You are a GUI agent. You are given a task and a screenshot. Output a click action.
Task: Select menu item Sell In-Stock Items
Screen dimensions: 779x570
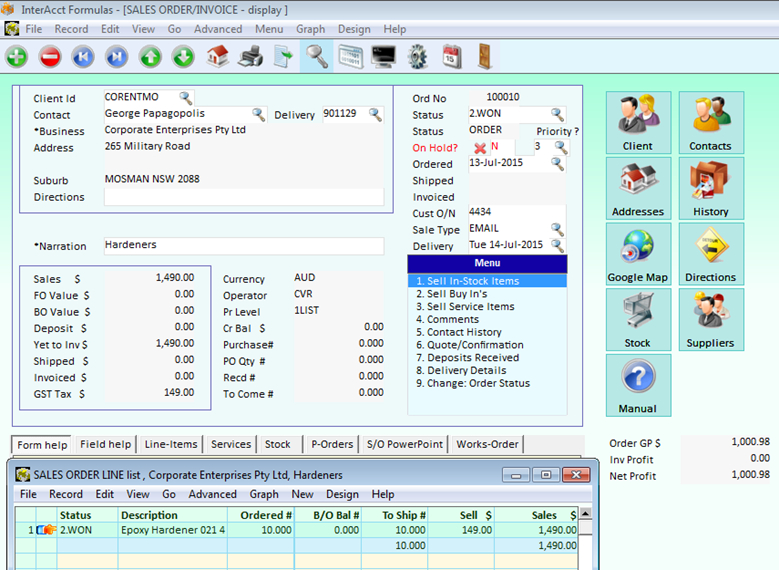point(487,281)
